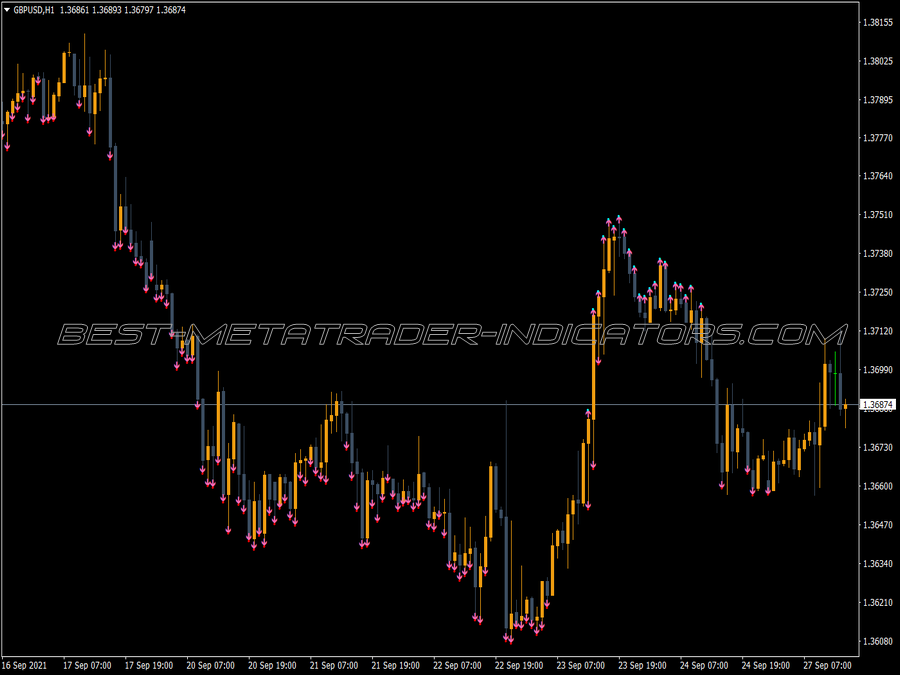Select price axis label 1.37770

878,138
